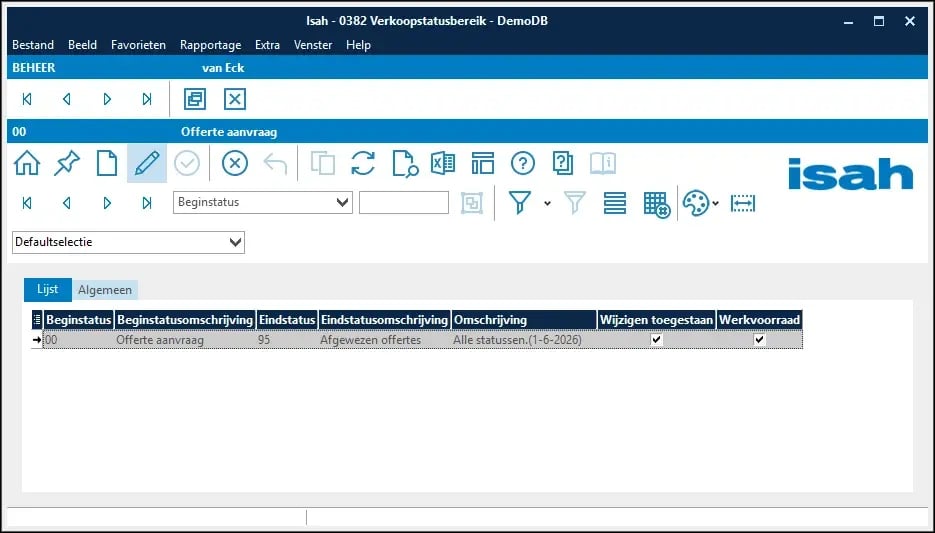This screenshot has height=533, width=935.
Task: Create a new record with the page icon
Action: click(107, 163)
